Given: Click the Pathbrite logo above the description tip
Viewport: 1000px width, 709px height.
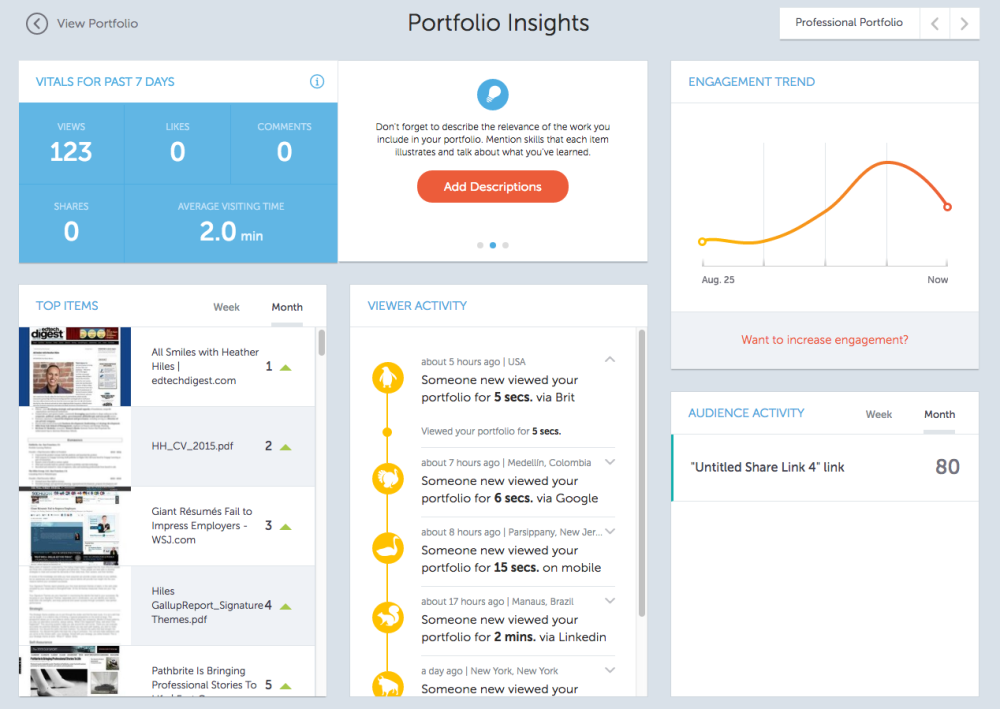Looking at the screenshot, I should [x=492, y=93].
